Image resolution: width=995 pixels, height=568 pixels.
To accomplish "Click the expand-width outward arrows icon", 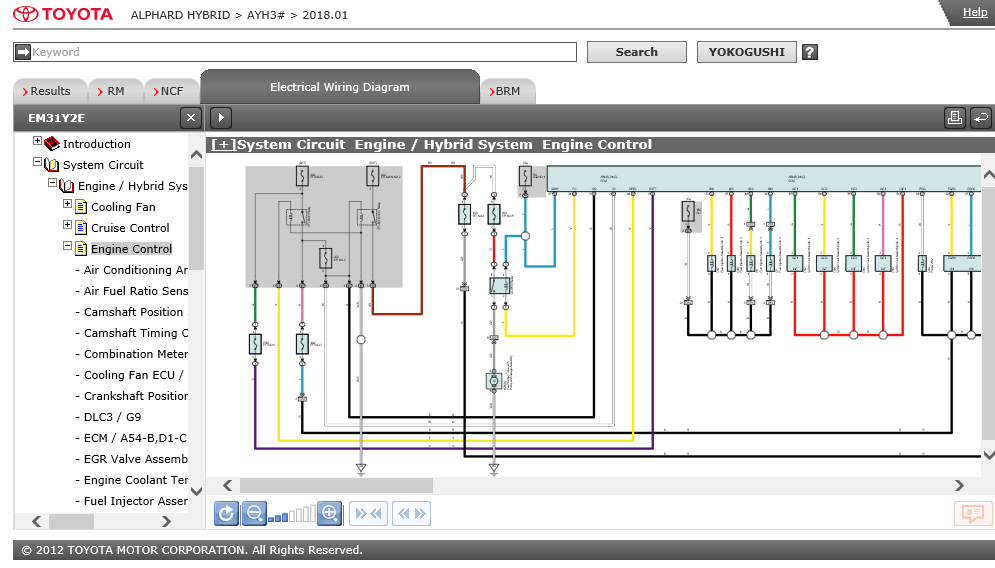I will pyautogui.click(x=411, y=513).
